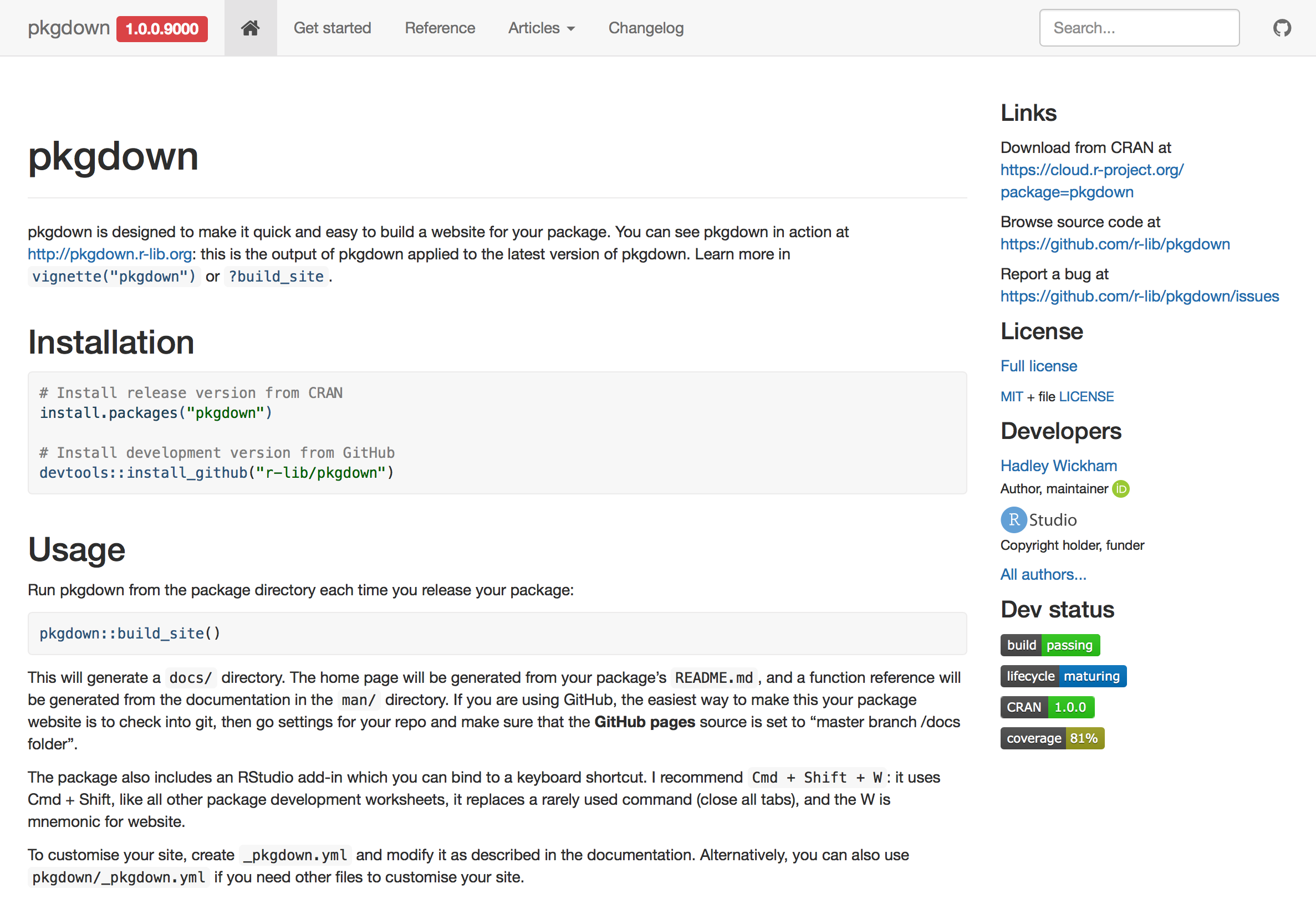Click the 'Copyright holder, funder' text
This screenshot has width=1316, height=909.
[x=1072, y=545]
